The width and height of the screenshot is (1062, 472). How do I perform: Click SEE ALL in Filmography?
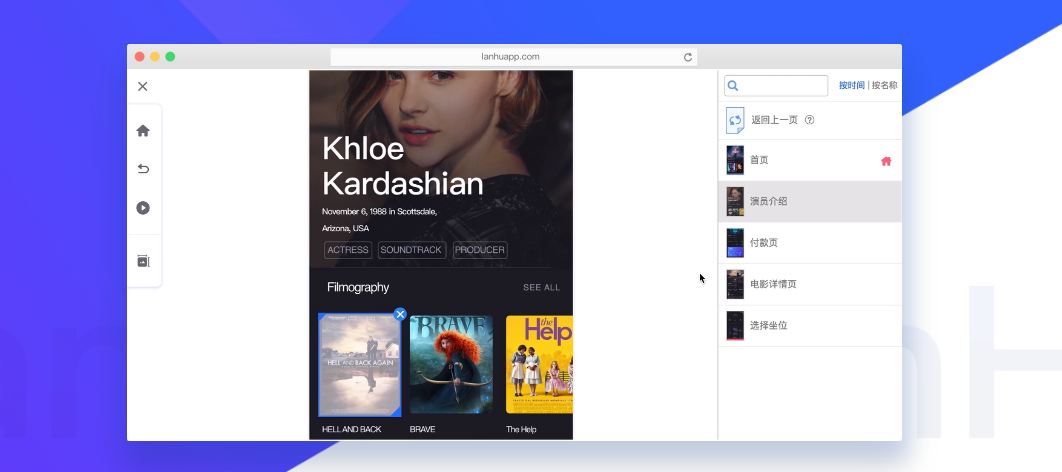coord(541,287)
